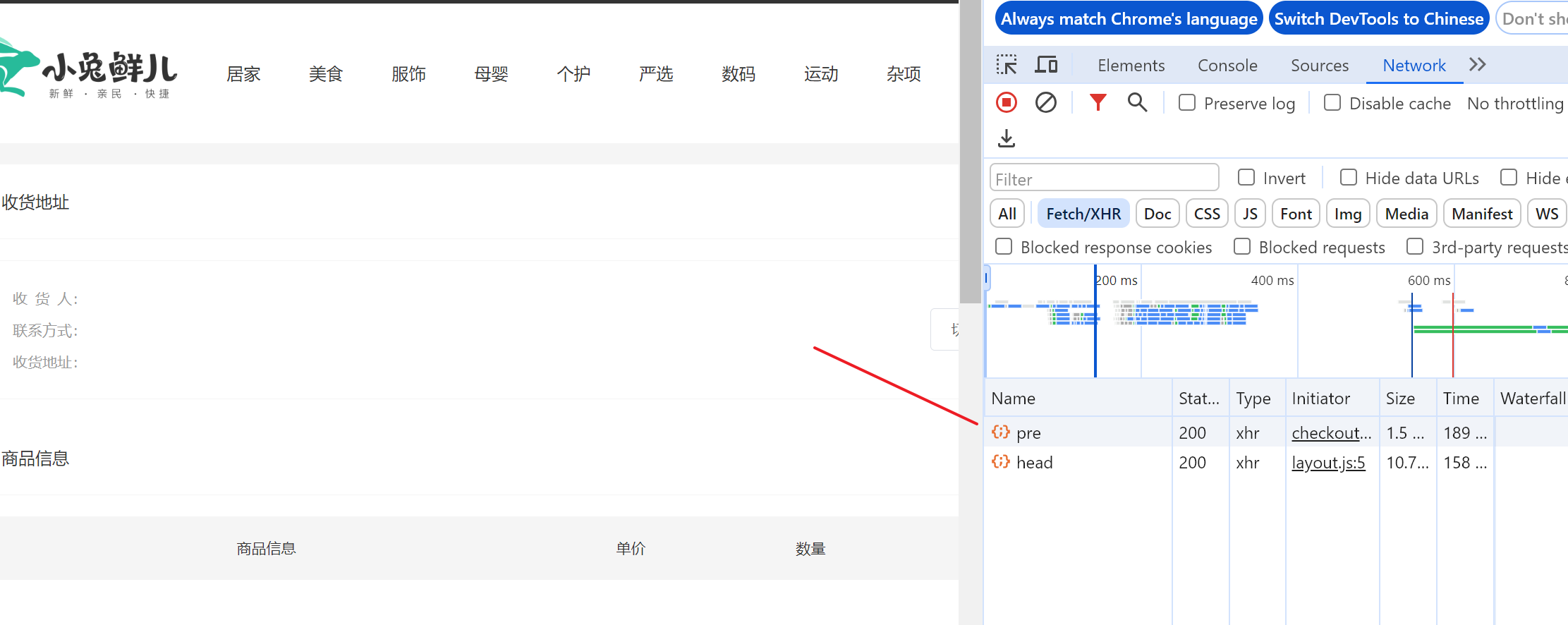Open the 个护 category

point(573,74)
